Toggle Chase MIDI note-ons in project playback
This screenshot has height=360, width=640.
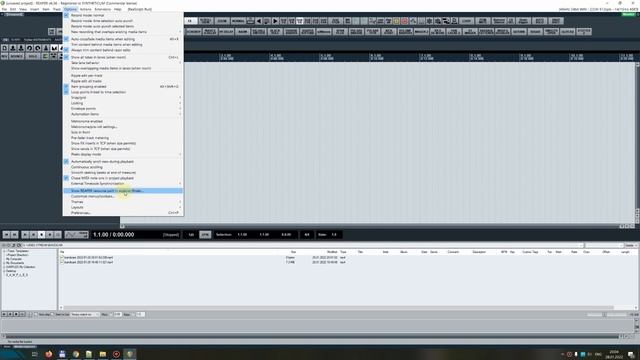pyautogui.click(x=123, y=178)
